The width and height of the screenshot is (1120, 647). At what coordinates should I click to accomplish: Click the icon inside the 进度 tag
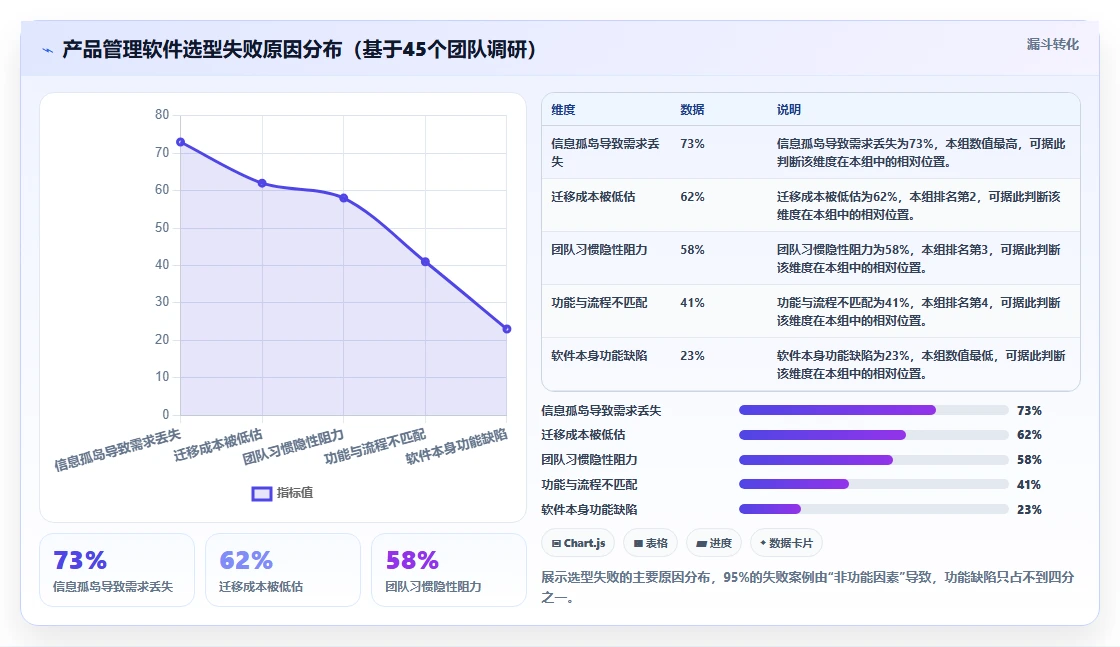pos(701,543)
